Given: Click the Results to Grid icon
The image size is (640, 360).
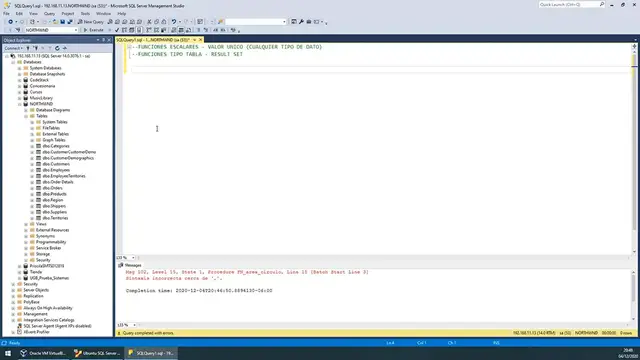Looking at the screenshot, I should [x=181, y=30].
